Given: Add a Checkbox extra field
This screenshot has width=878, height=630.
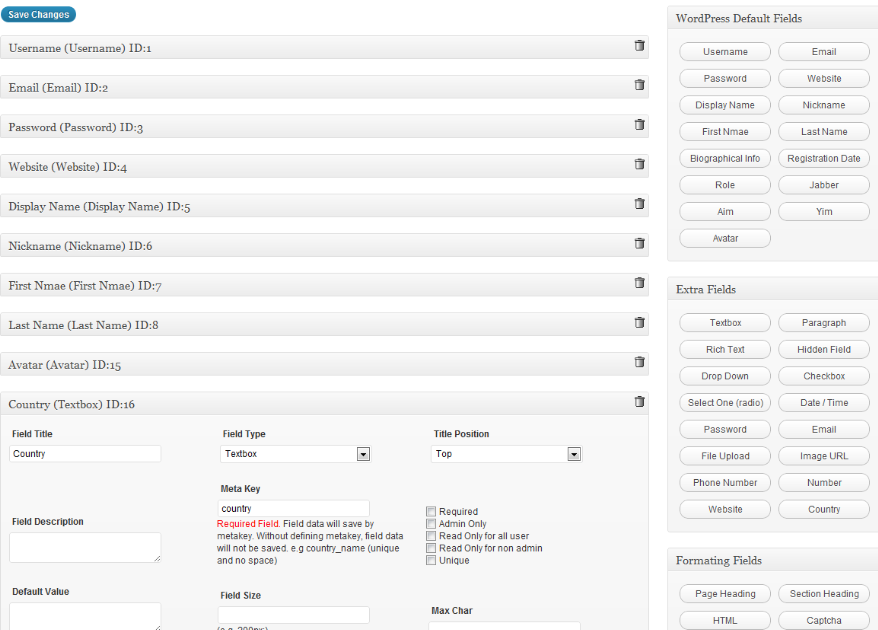Looking at the screenshot, I should (824, 376).
